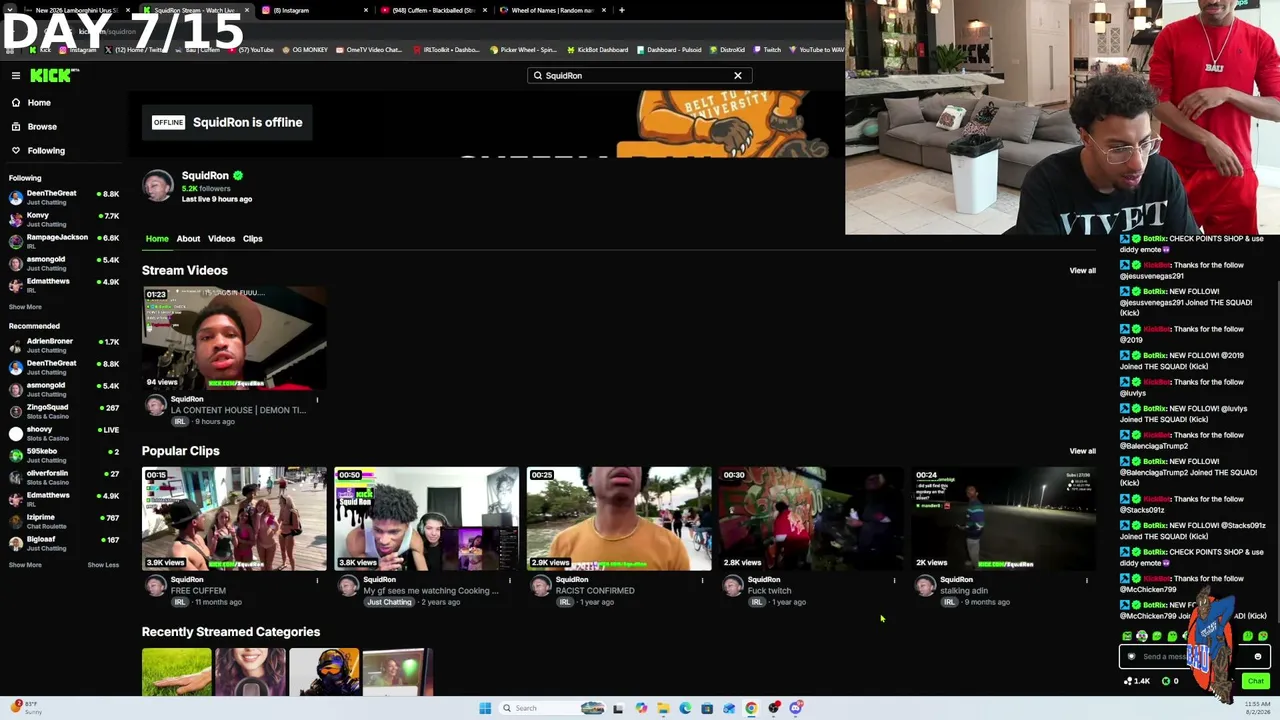
Task: Go to Home in the sidebar
Action: [x=39, y=103]
